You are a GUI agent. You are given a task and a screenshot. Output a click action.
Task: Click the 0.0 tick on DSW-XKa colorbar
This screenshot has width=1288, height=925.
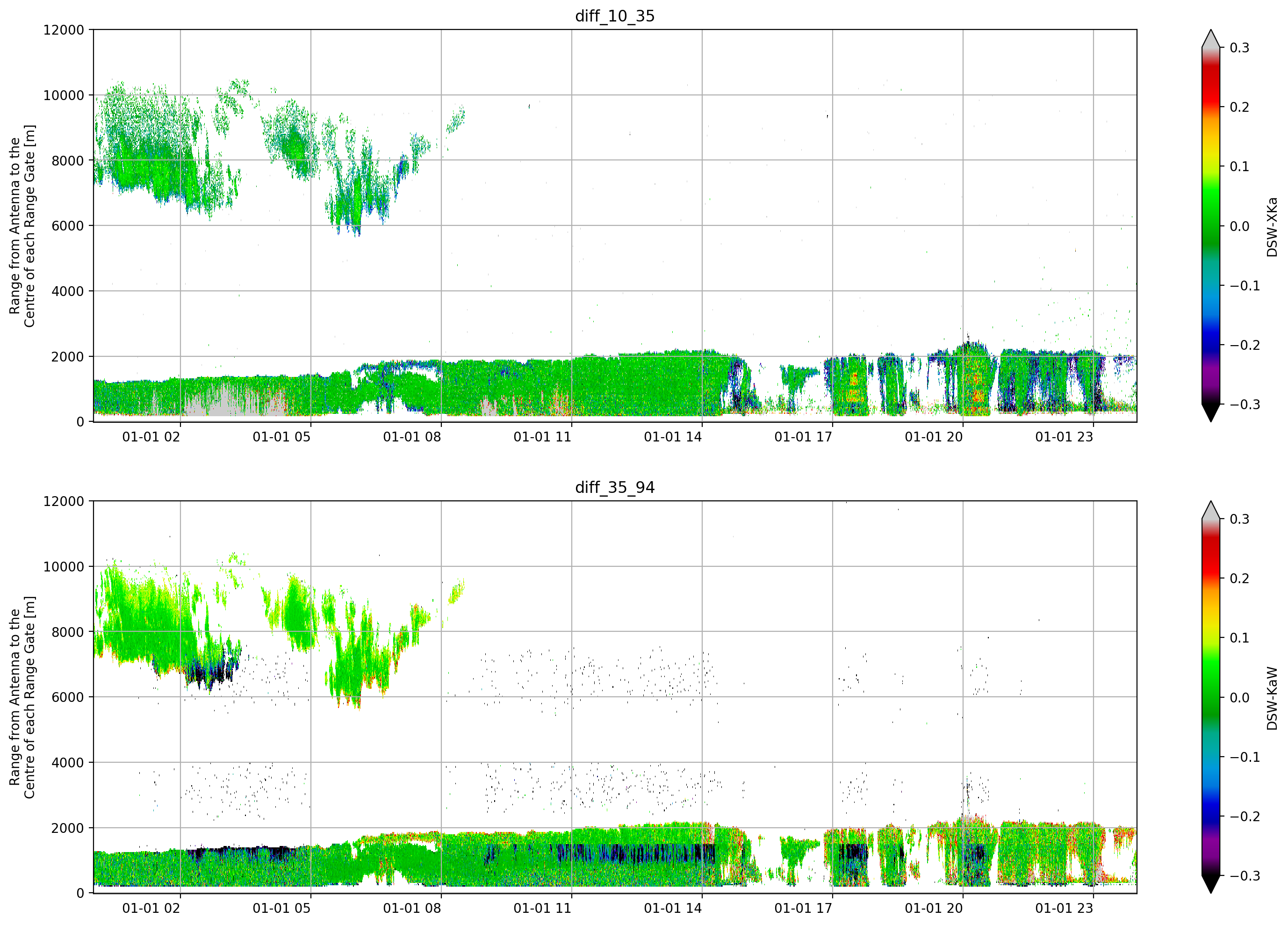[1240, 227]
